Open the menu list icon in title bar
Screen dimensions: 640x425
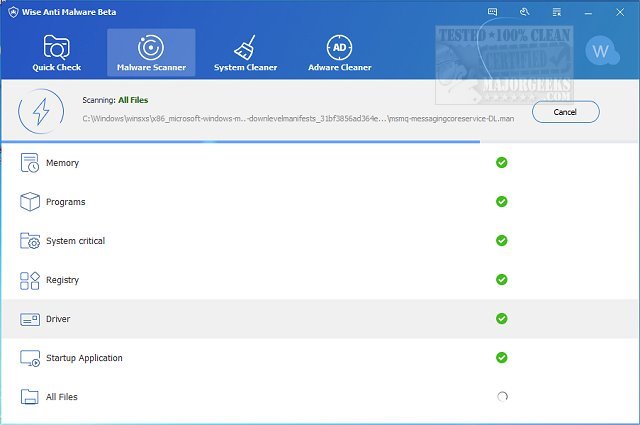click(x=556, y=12)
